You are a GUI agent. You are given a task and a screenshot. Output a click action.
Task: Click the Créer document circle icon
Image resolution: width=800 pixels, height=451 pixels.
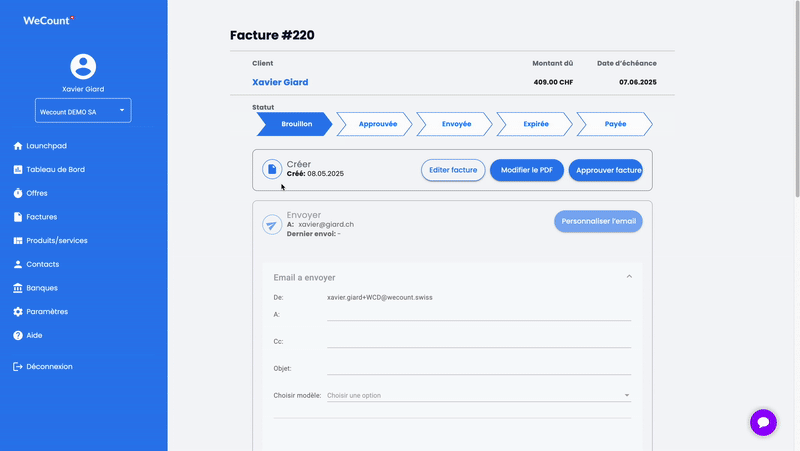(272, 169)
